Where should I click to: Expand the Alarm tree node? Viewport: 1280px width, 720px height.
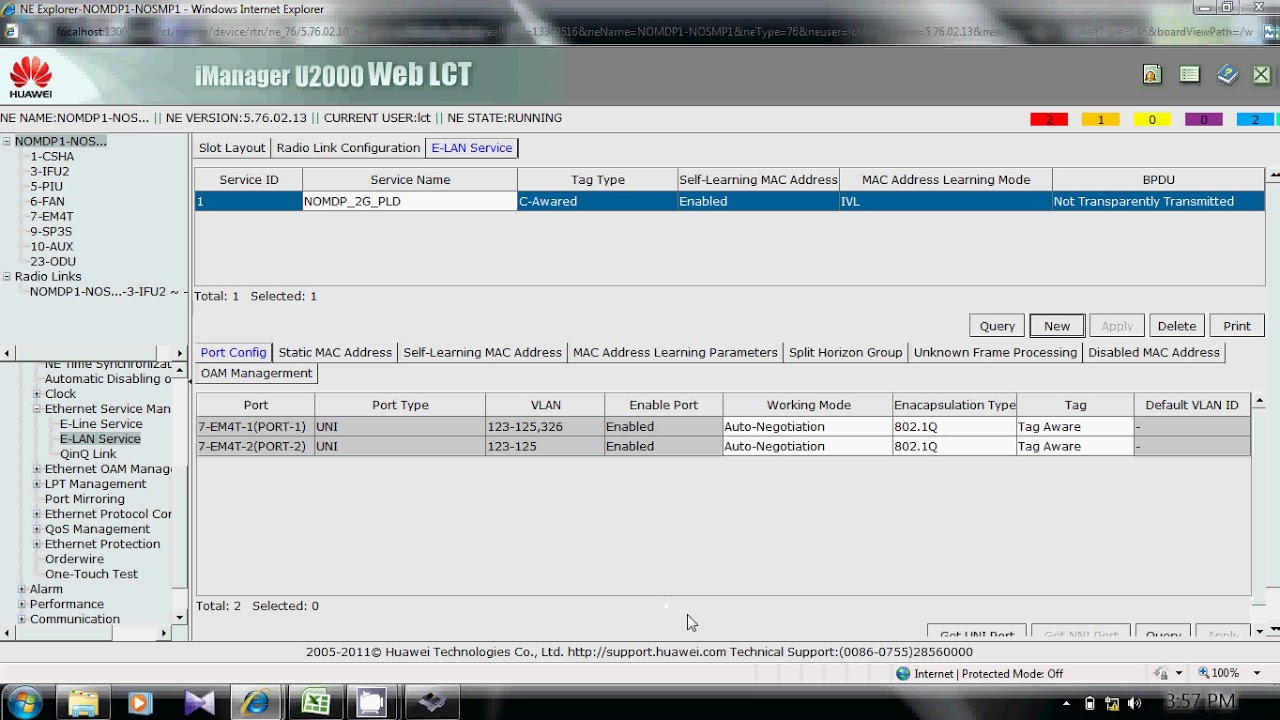pyautogui.click(x=22, y=589)
